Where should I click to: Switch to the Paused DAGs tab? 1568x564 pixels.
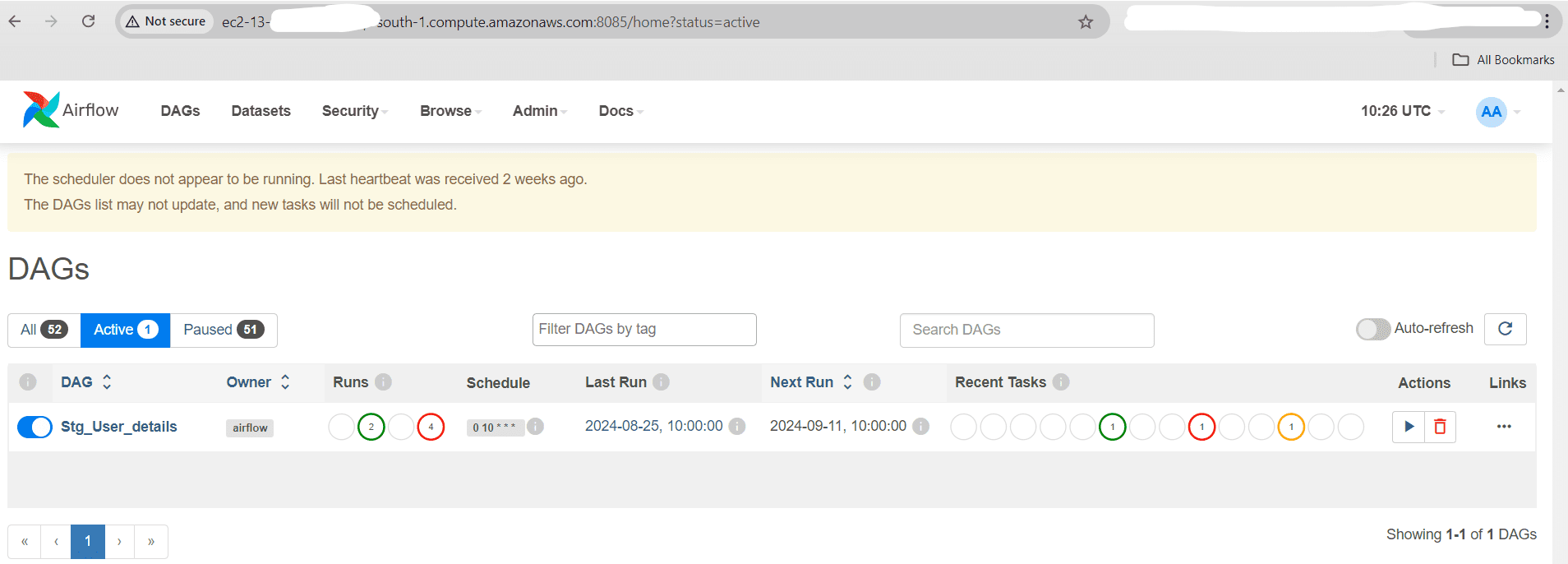point(223,330)
